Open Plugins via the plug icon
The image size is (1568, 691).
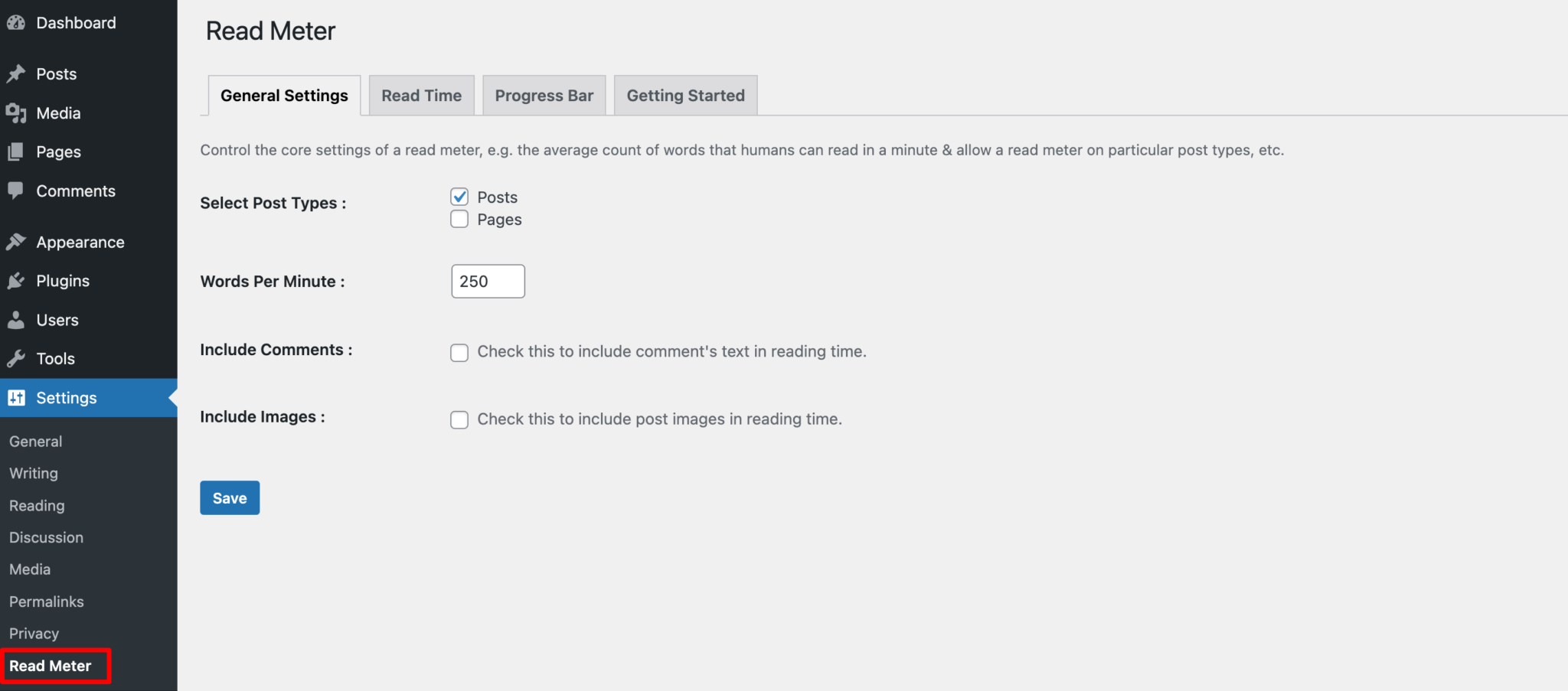(x=17, y=280)
